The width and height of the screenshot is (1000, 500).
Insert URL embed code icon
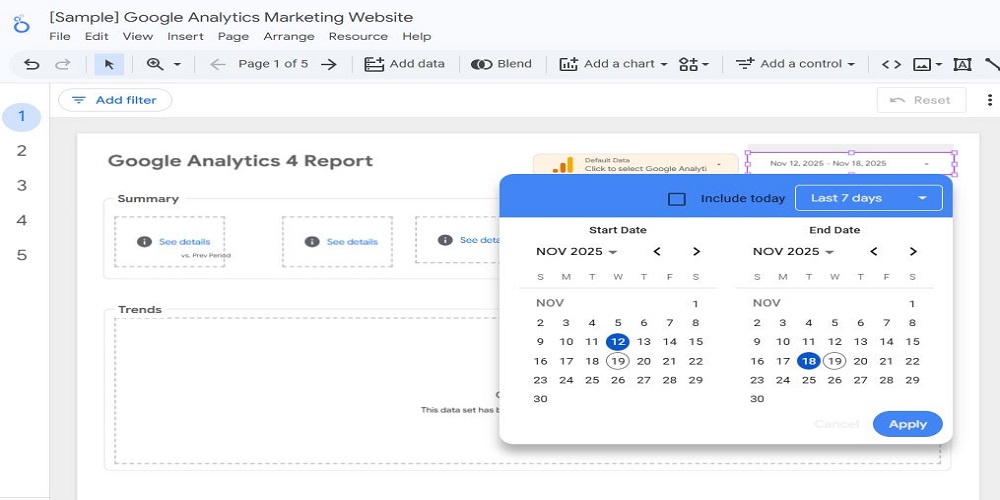(x=891, y=64)
